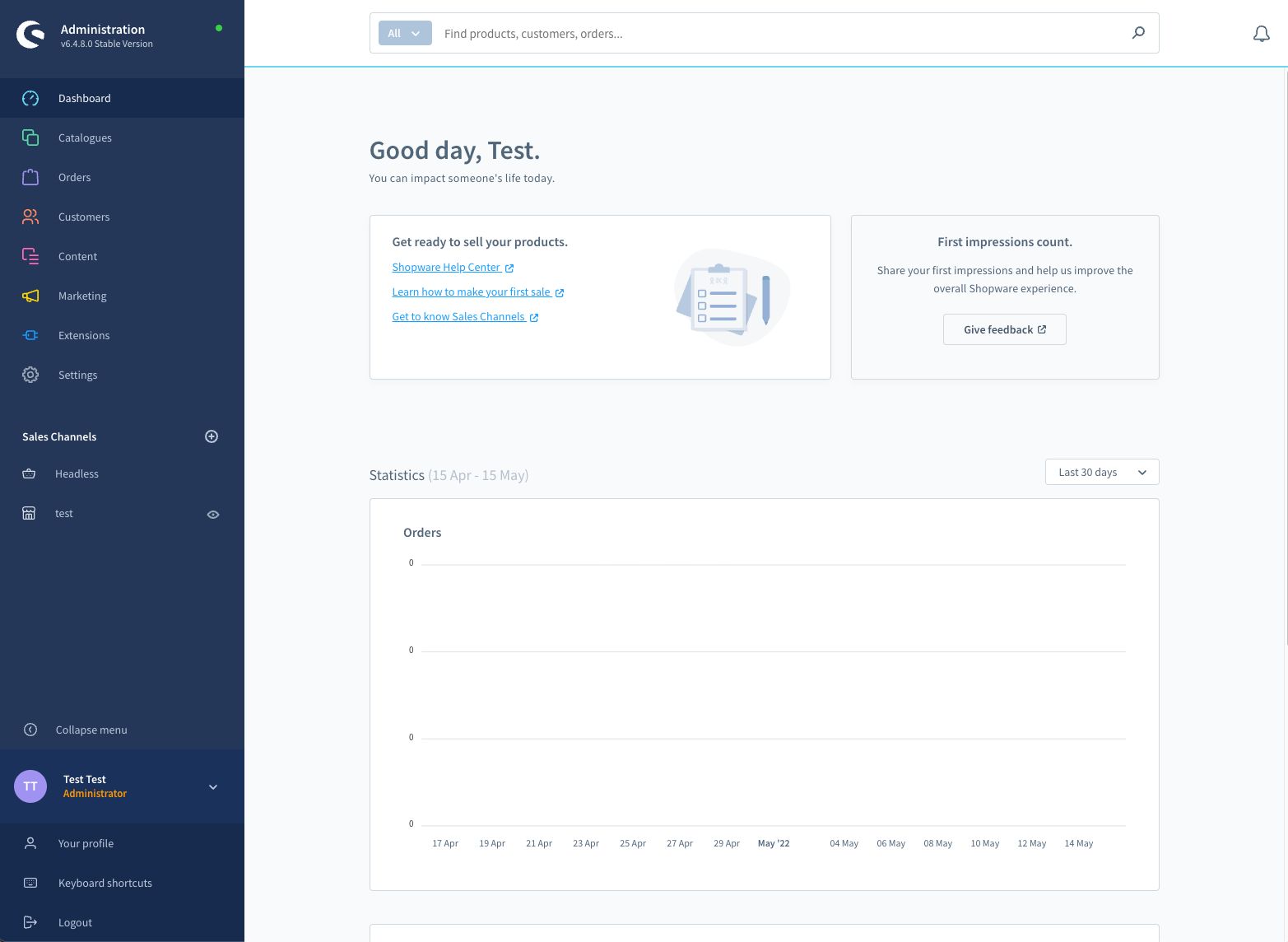Expand the Last 30 days dropdown
1288x942 pixels.
pyautogui.click(x=1101, y=472)
